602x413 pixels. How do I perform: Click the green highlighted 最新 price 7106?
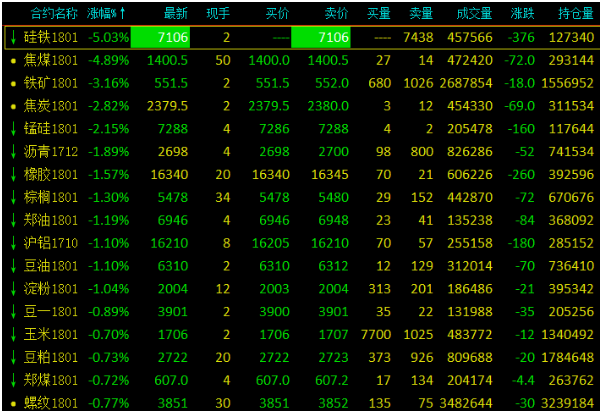[x=160, y=37]
